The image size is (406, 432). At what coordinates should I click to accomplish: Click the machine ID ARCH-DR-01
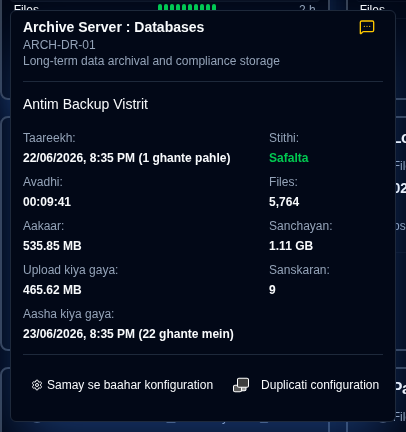click(59, 45)
